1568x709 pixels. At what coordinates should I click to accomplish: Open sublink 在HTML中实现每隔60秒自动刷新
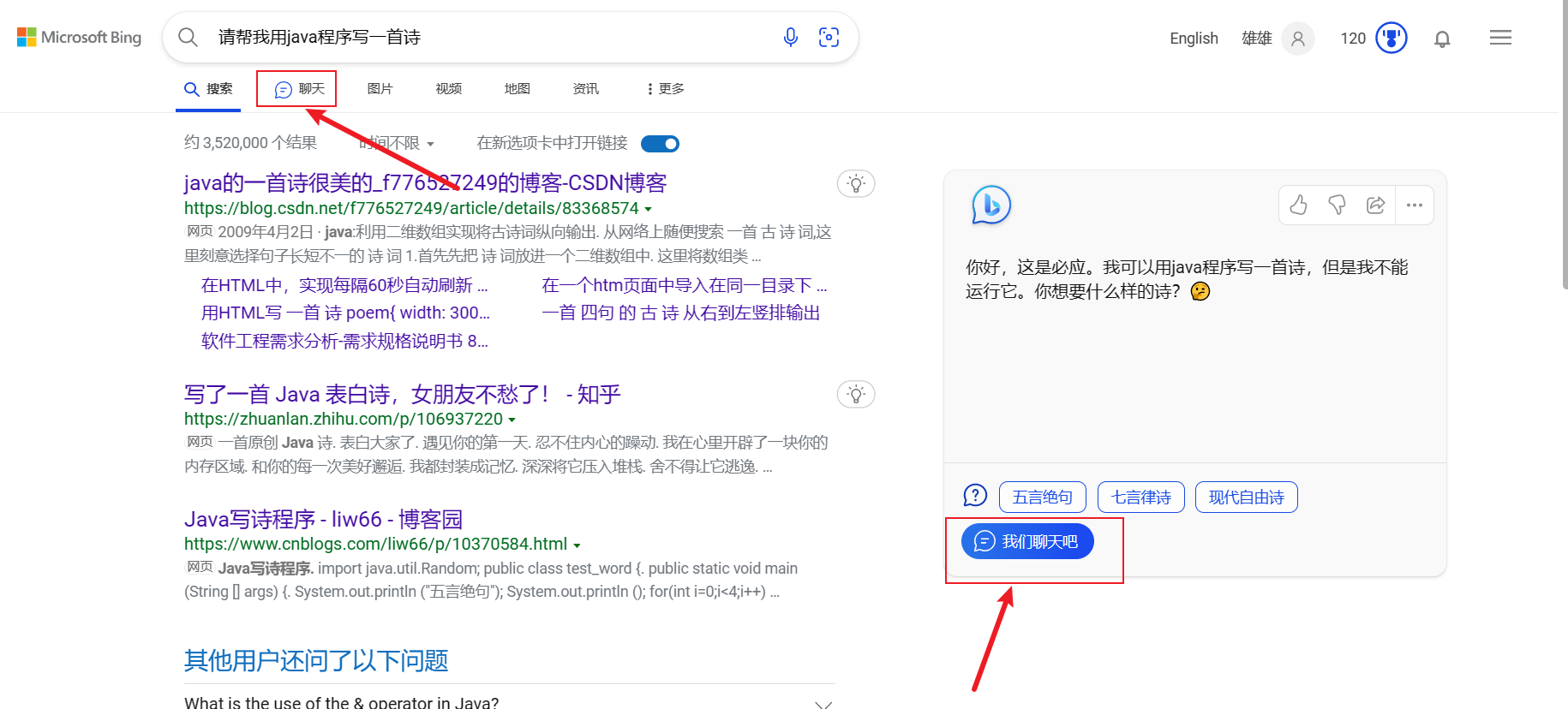click(x=344, y=285)
